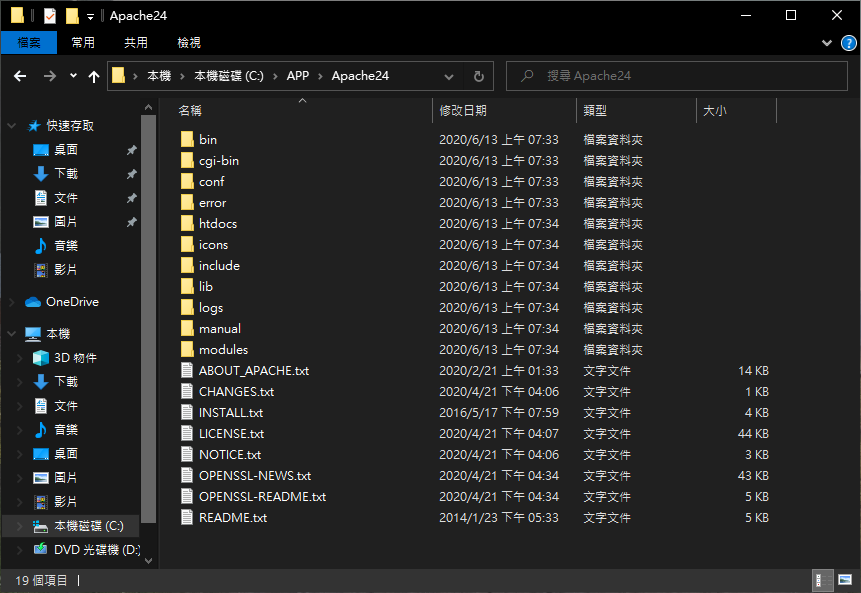861x593 pixels.
Task: Select the cgi-bin folder icon
Action: 187,160
